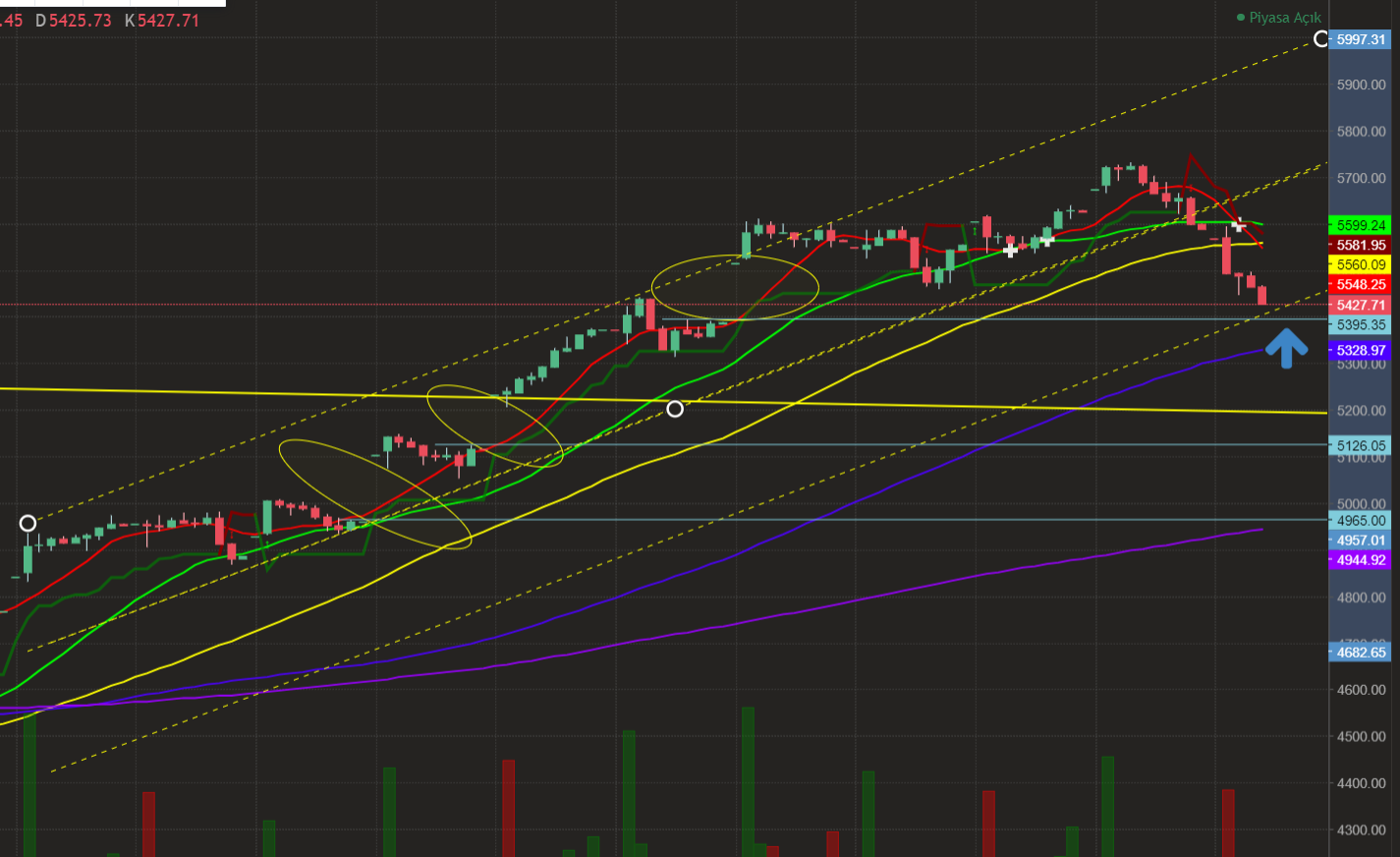Select the channel anchor circle near 4965.00 level
1400x857 pixels.
pyautogui.click(x=28, y=523)
